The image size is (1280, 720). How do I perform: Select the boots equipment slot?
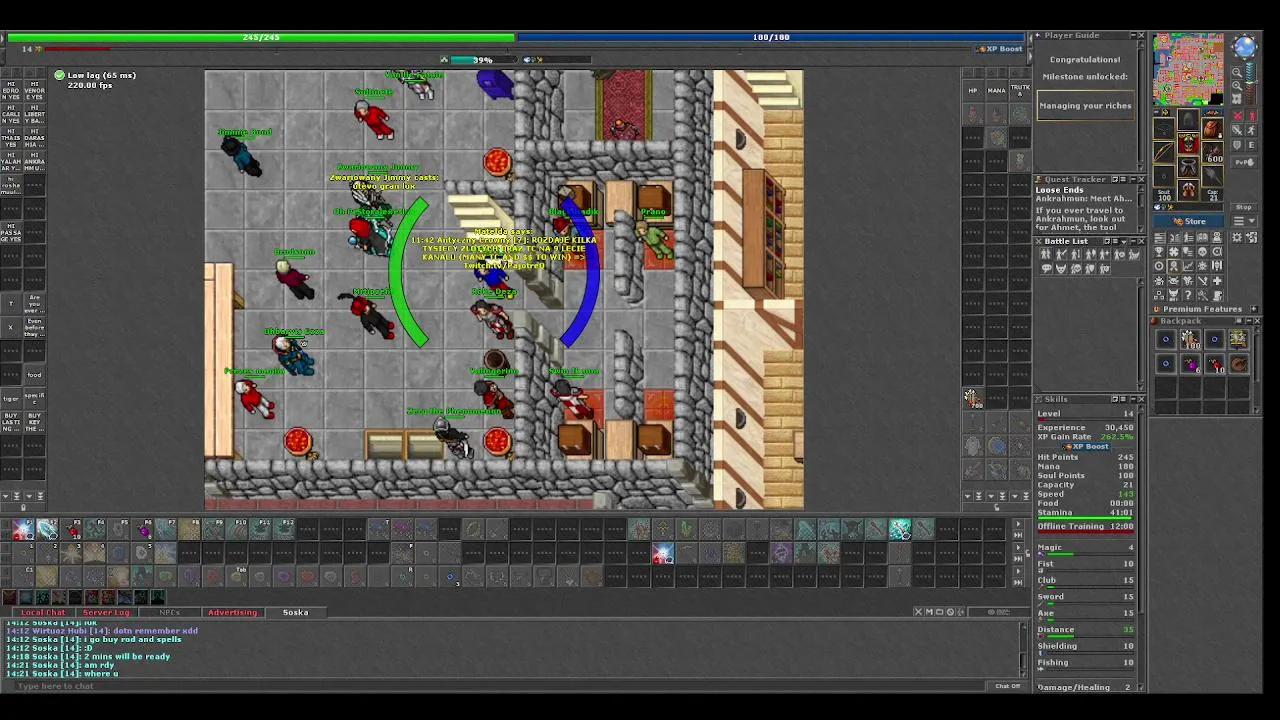click(x=1188, y=188)
